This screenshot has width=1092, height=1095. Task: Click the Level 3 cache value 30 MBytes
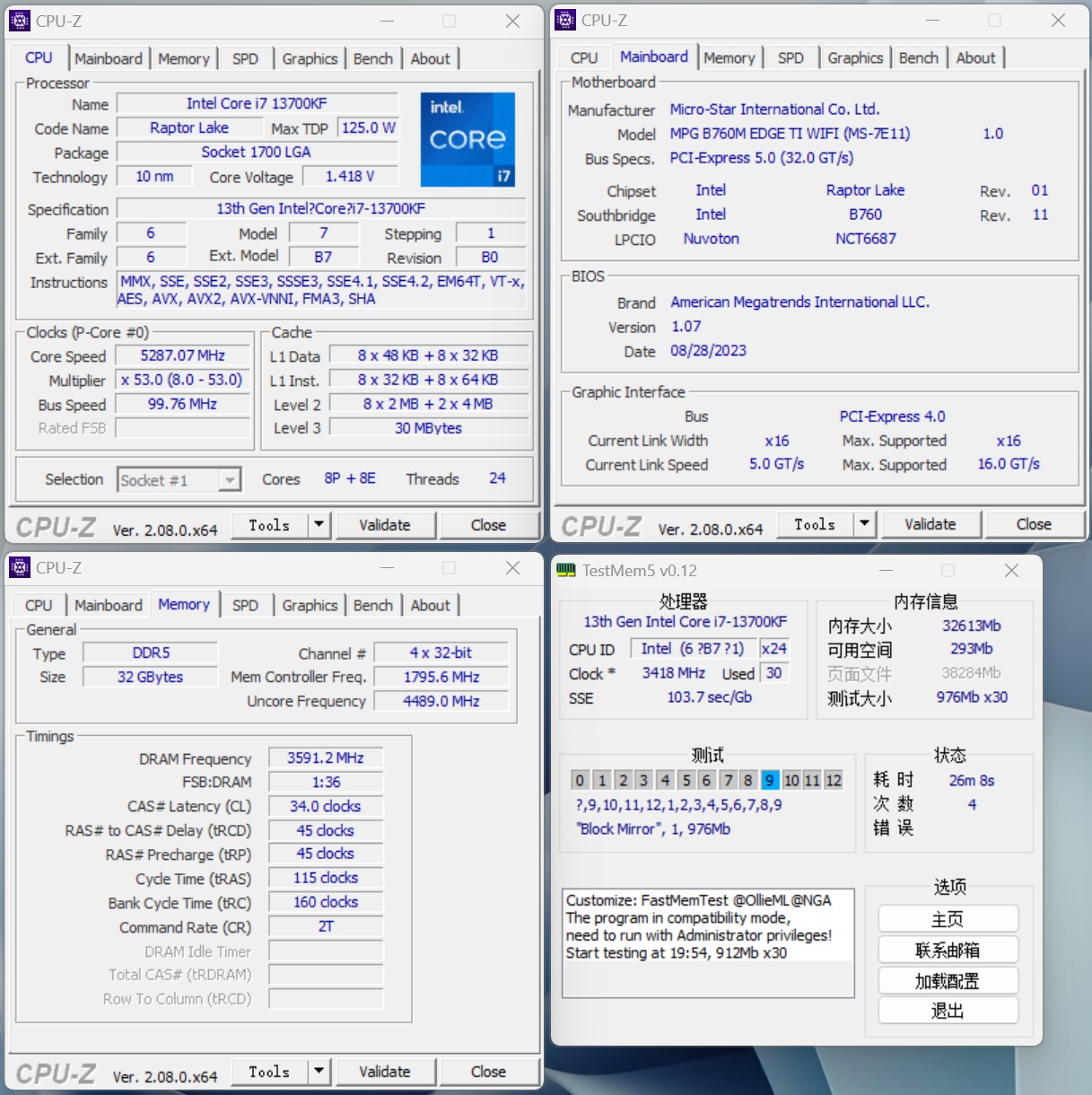[429, 428]
